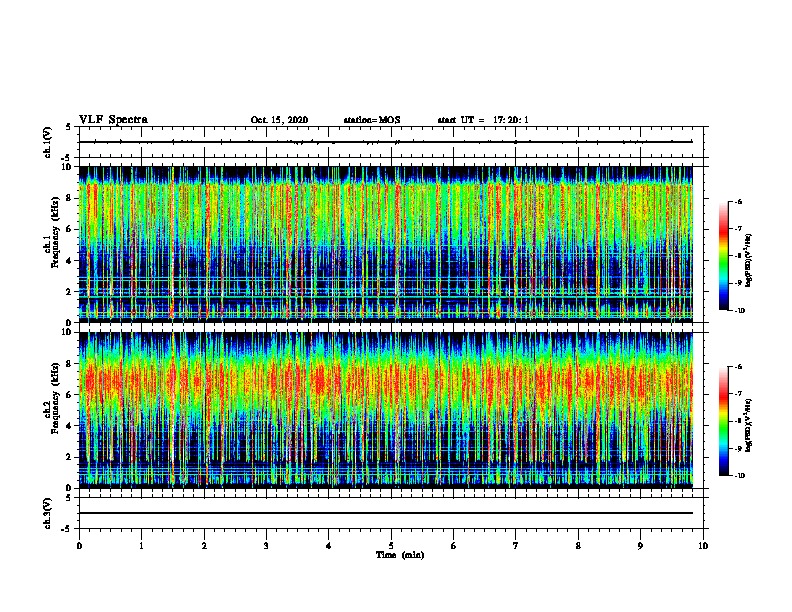Click the "2" kHz tick on ch.2 axis

(x=70, y=457)
